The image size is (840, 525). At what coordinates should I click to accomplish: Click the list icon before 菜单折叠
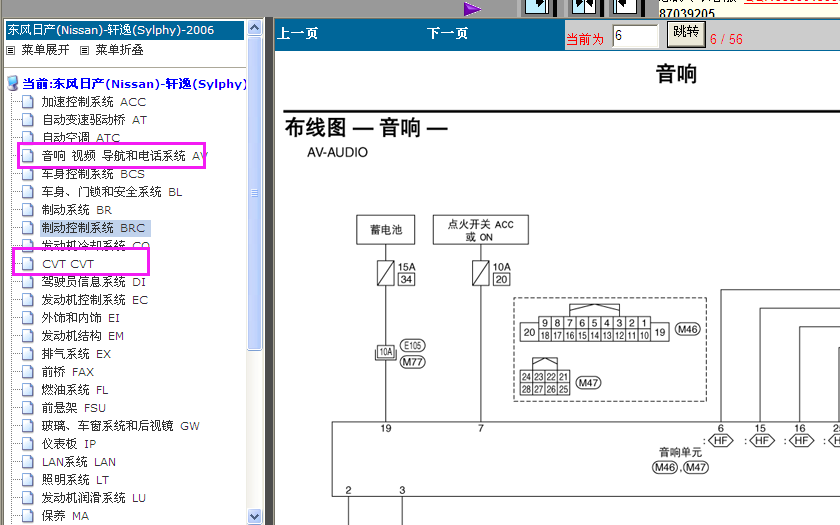coord(84,50)
